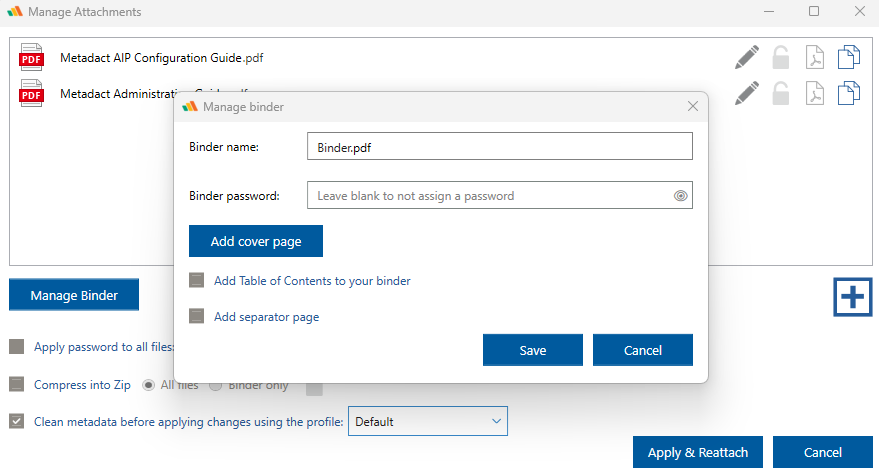Enable Compress into Zip checkbox
This screenshot has height=469, width=879.
coord(17,384)
